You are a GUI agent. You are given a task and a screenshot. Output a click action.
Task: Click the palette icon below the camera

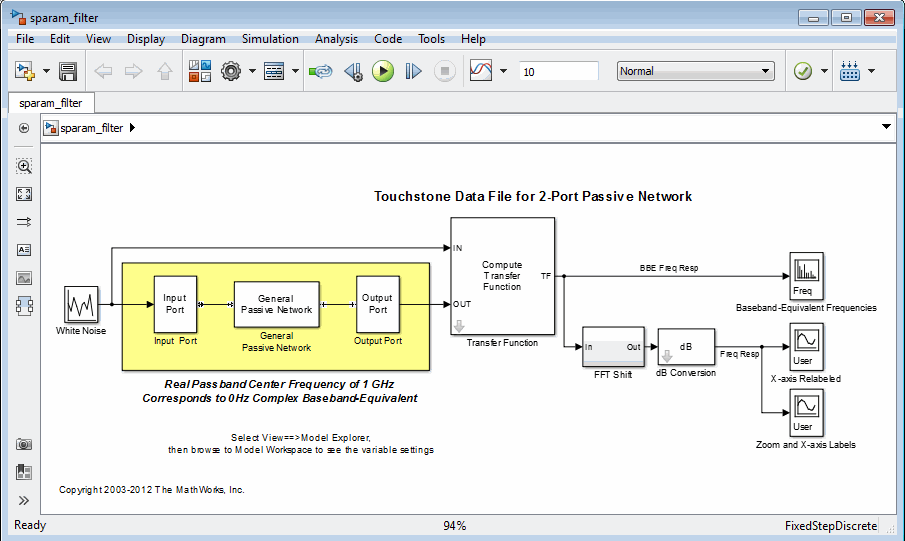(24, 472)
